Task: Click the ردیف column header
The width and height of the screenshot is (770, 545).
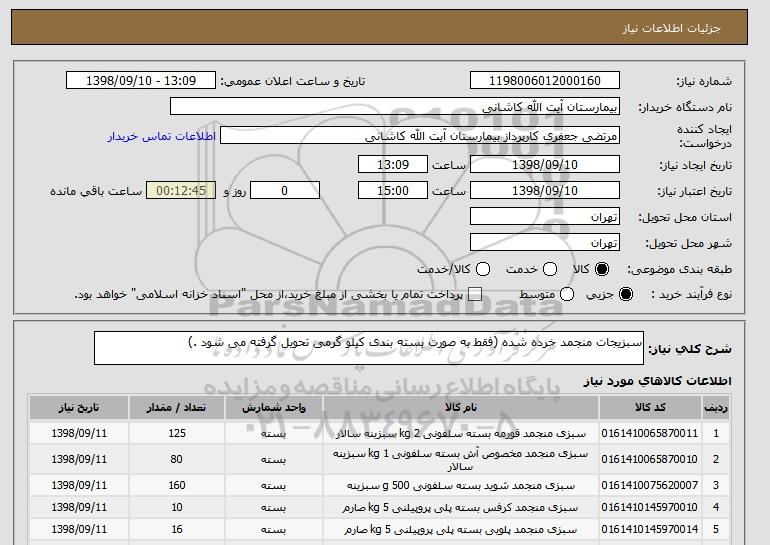Action: click(716, 408)
